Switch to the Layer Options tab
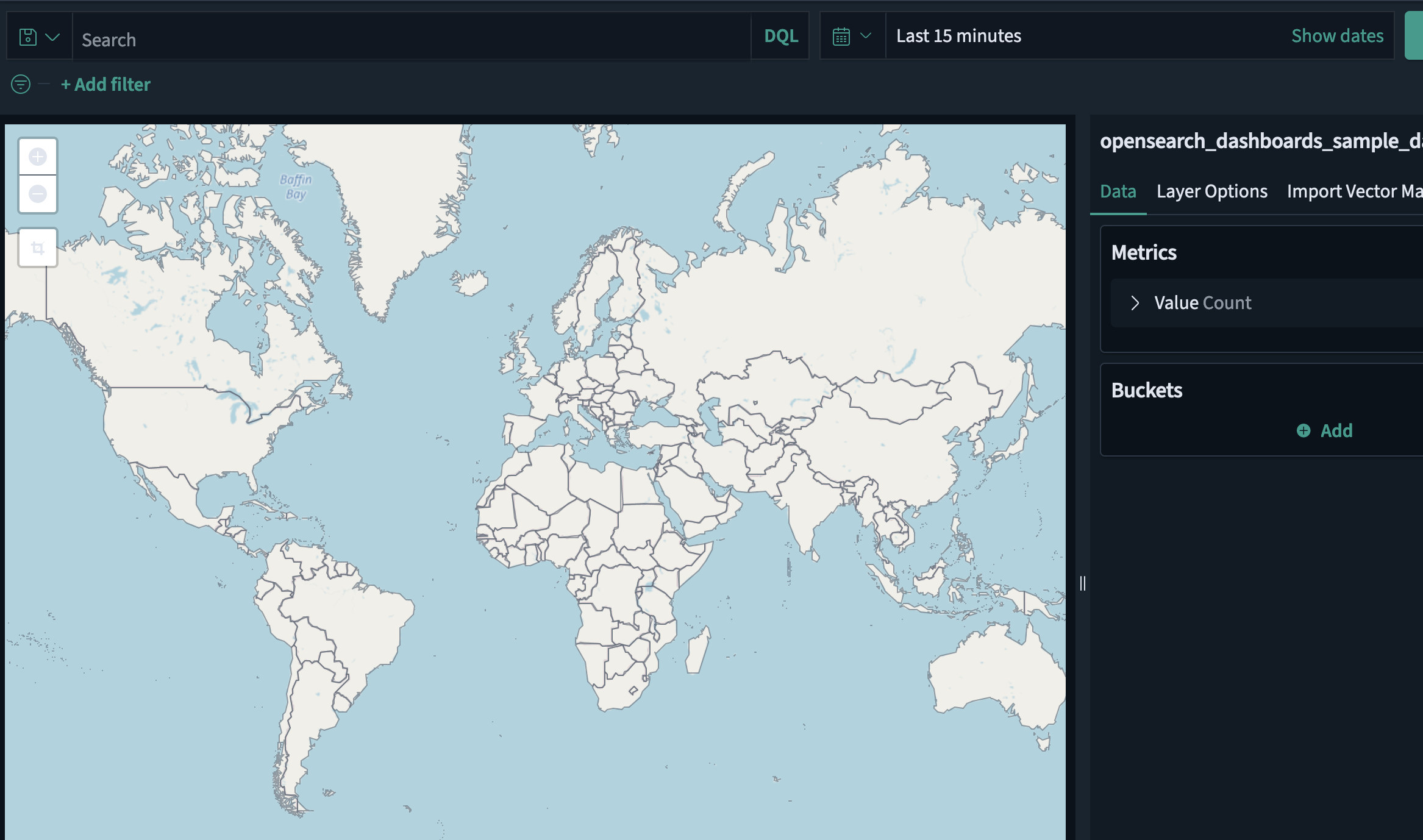The height and width of the screenshot is (840, 1423). click(1211, 191)
